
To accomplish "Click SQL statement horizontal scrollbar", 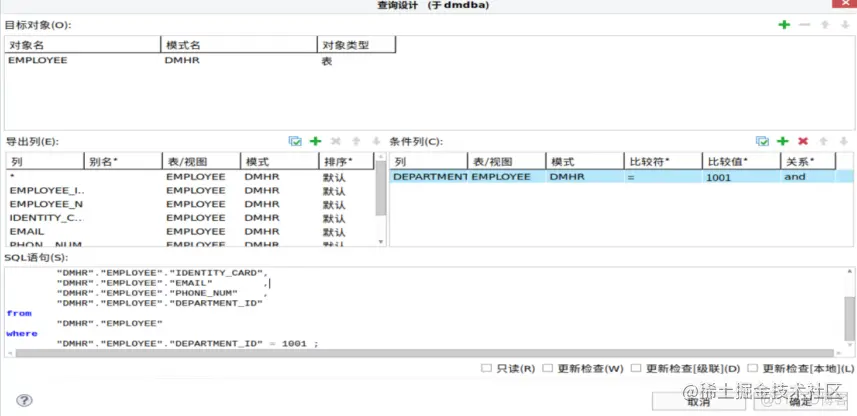I will [424, 353].
